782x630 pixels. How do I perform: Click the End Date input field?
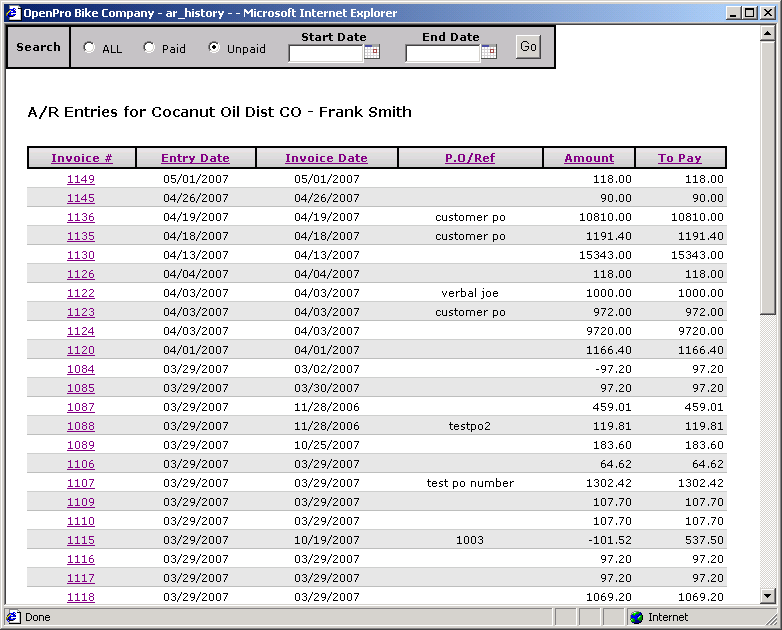(x=442, y=54)
